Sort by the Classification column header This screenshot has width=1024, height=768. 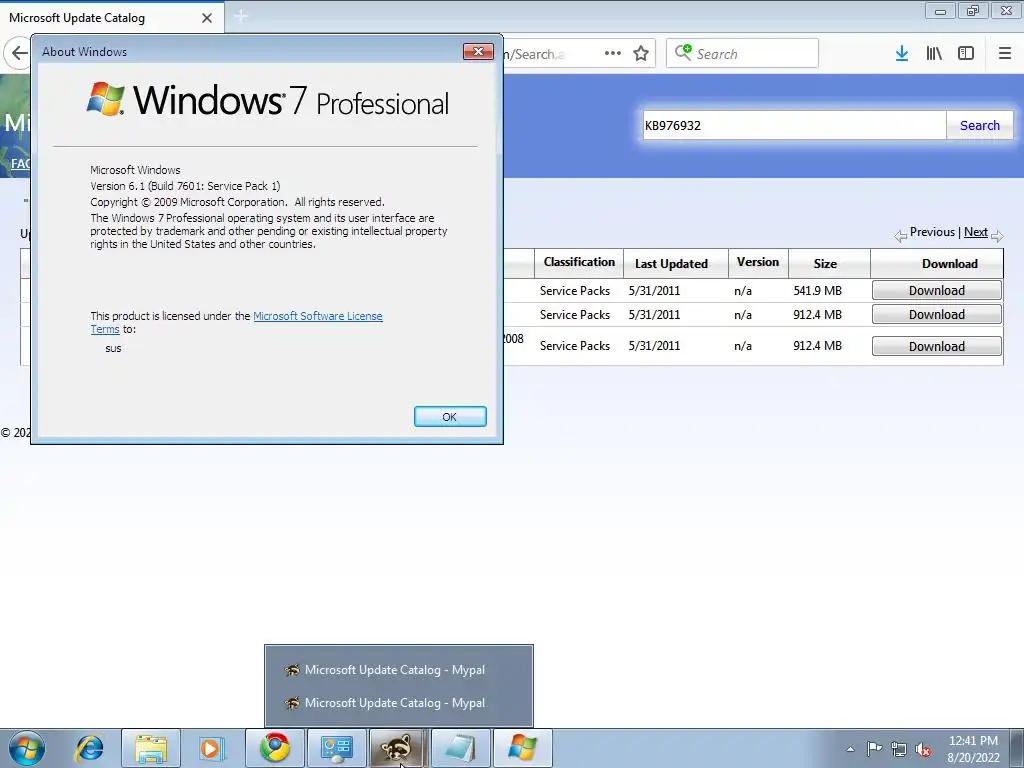pos(579,263)
